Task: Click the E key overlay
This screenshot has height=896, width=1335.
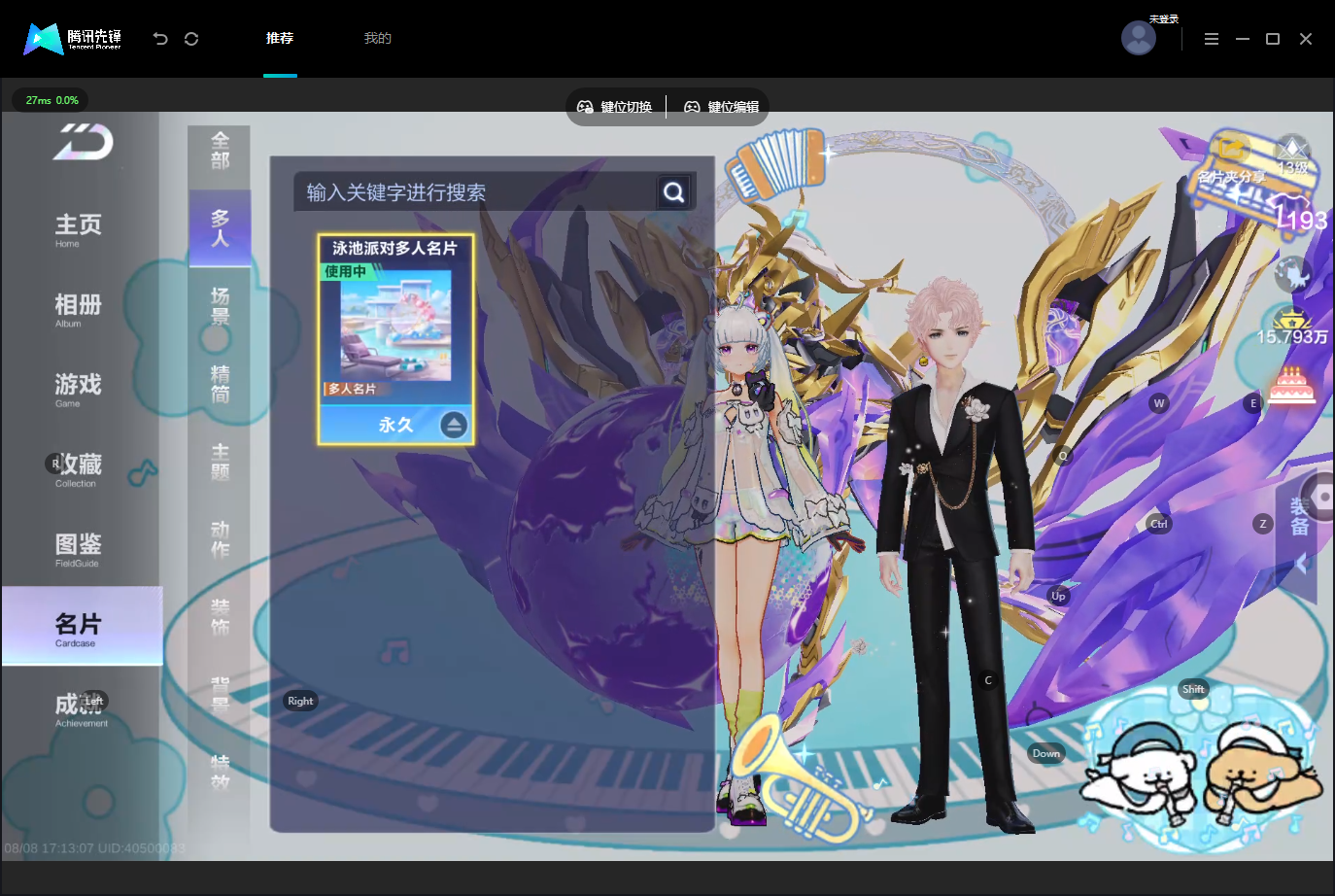Action: click(1253, 403)
